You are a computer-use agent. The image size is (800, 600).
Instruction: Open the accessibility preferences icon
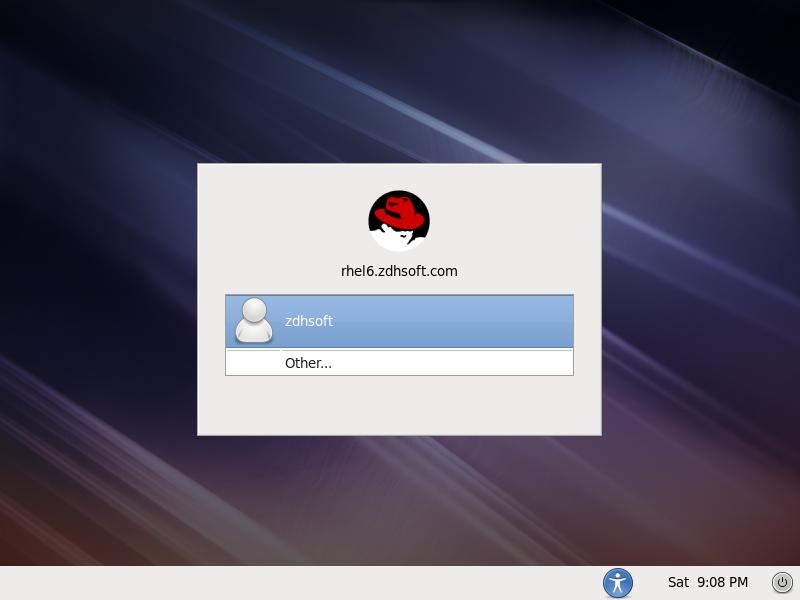(617, 583)
